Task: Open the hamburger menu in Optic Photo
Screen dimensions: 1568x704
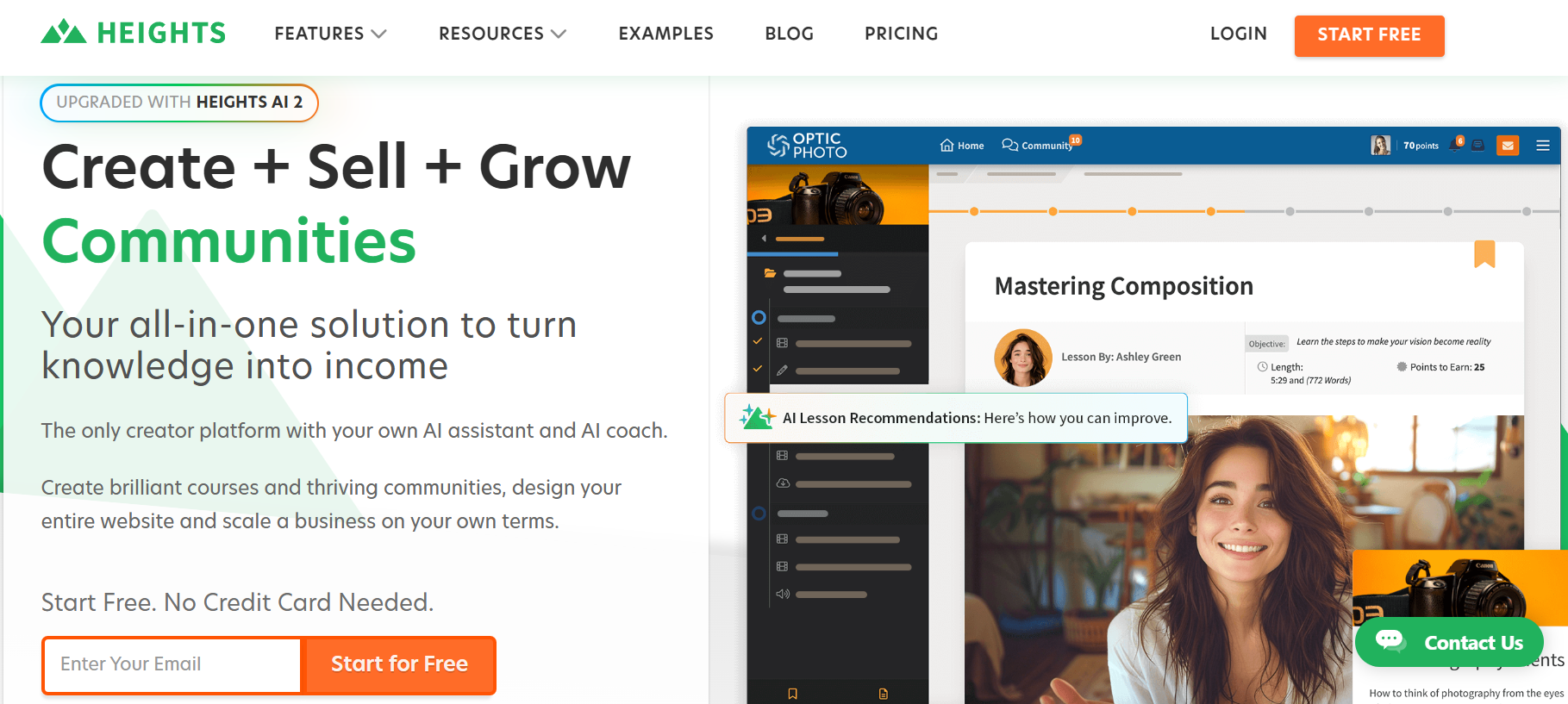Action: point(1543,146)
